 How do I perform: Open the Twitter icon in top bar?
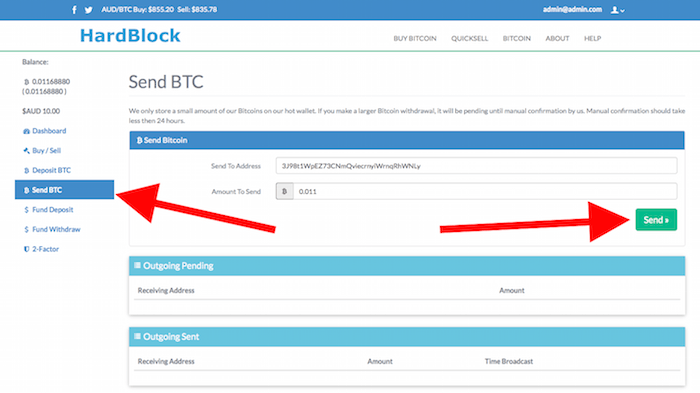88,10
